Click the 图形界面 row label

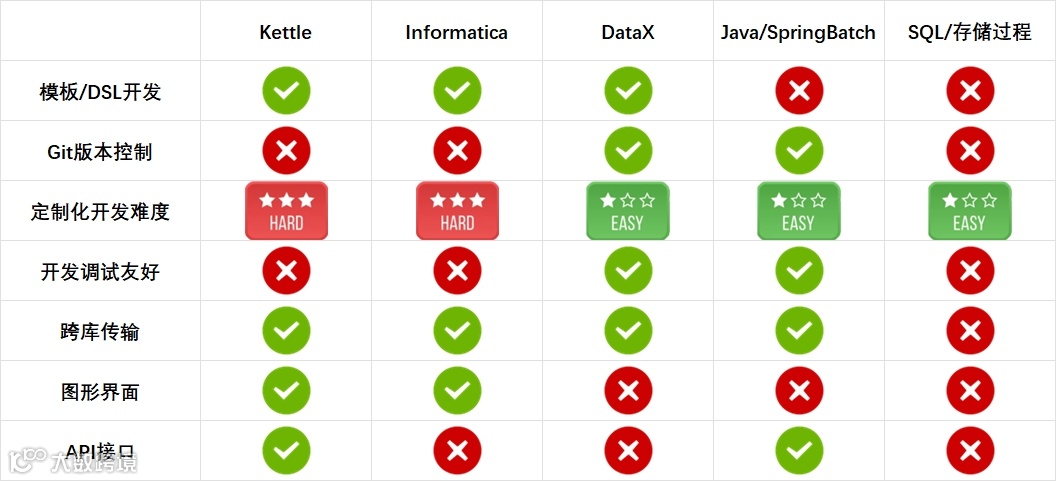pyautogui.click(x=100, y=391)
